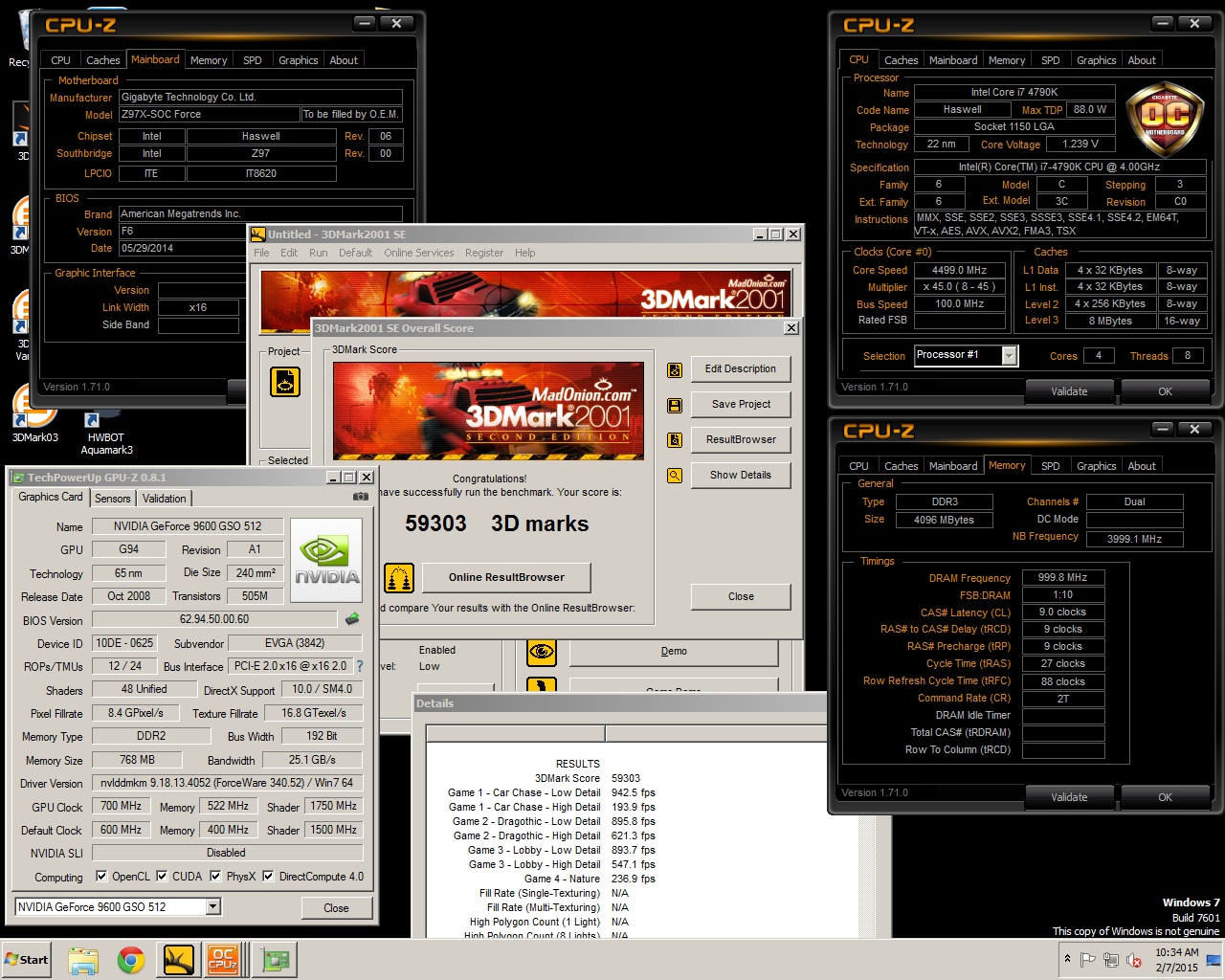Switch to Sensors tab in GPU-Z
Image resolution: width=1225 pixels, height=980 pixels.
pos(113,499)
